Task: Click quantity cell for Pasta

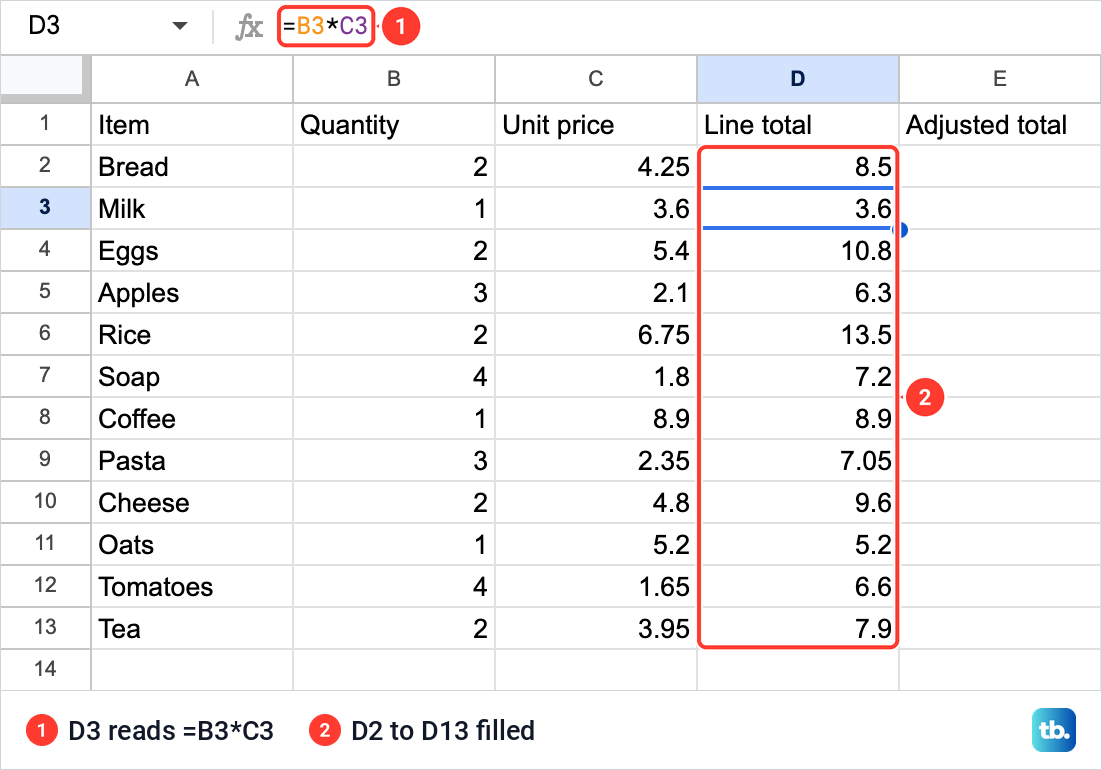Action: pyautogui.click(x=394, y=460)
